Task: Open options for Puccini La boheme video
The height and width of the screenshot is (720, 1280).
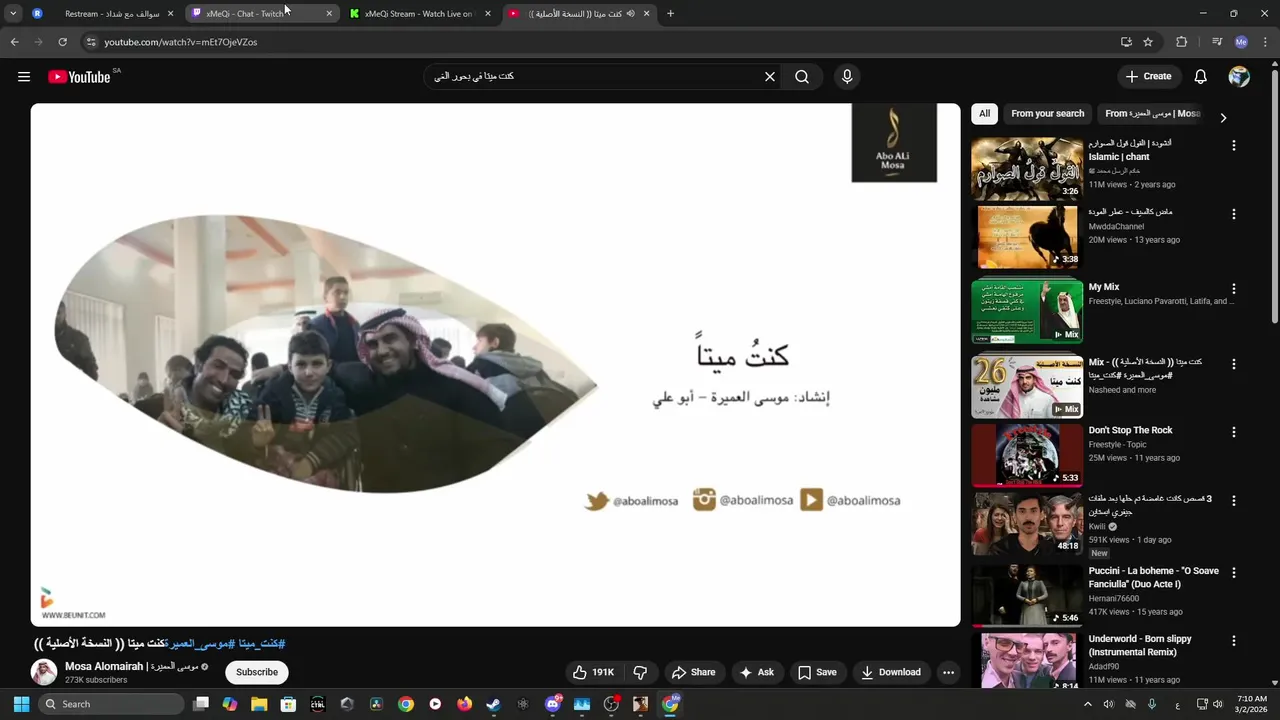Action: click(x=1233, y=573)
